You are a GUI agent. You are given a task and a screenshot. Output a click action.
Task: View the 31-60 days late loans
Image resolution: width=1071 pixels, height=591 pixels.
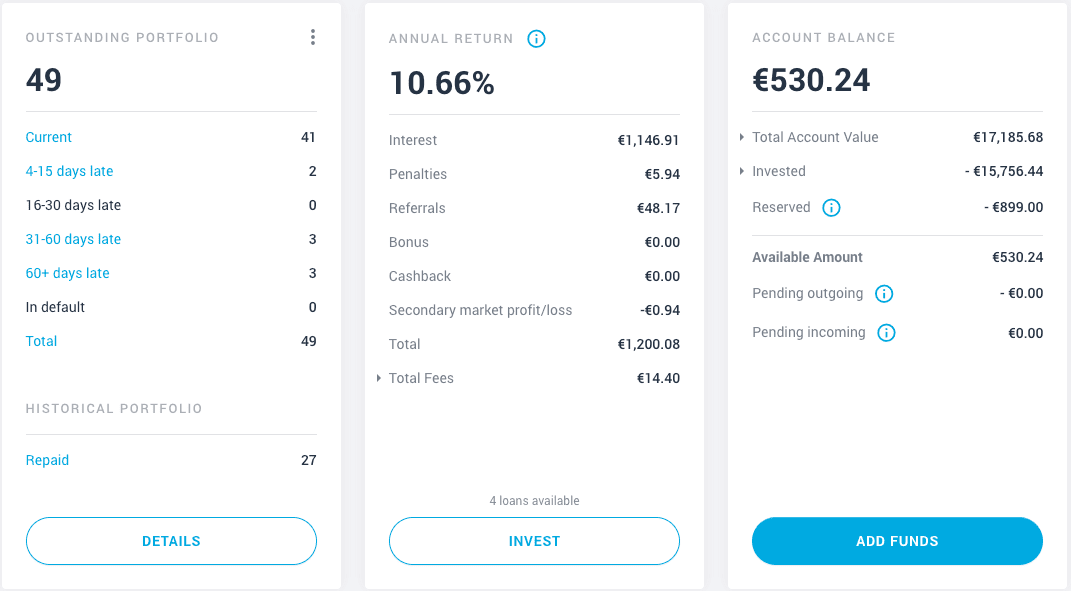click(73, 239)
